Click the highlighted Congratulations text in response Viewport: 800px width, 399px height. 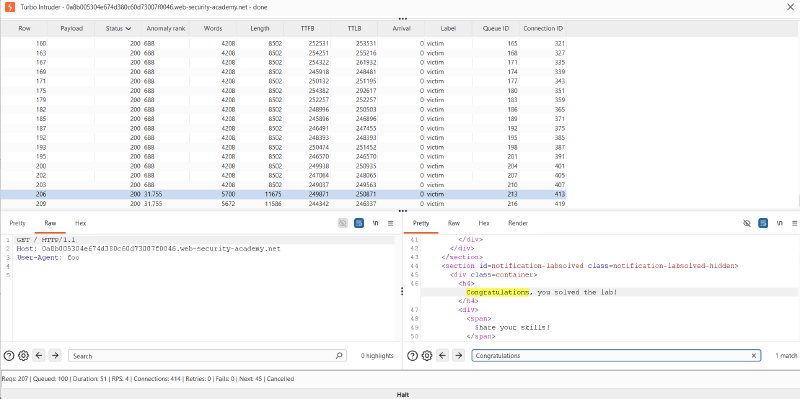497,292
